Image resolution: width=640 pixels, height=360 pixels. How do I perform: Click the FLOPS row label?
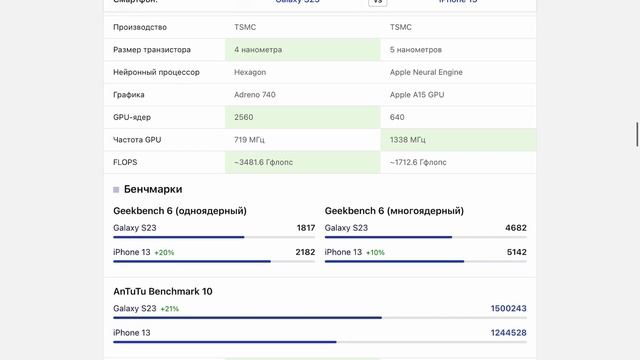(x=125, y=162)
